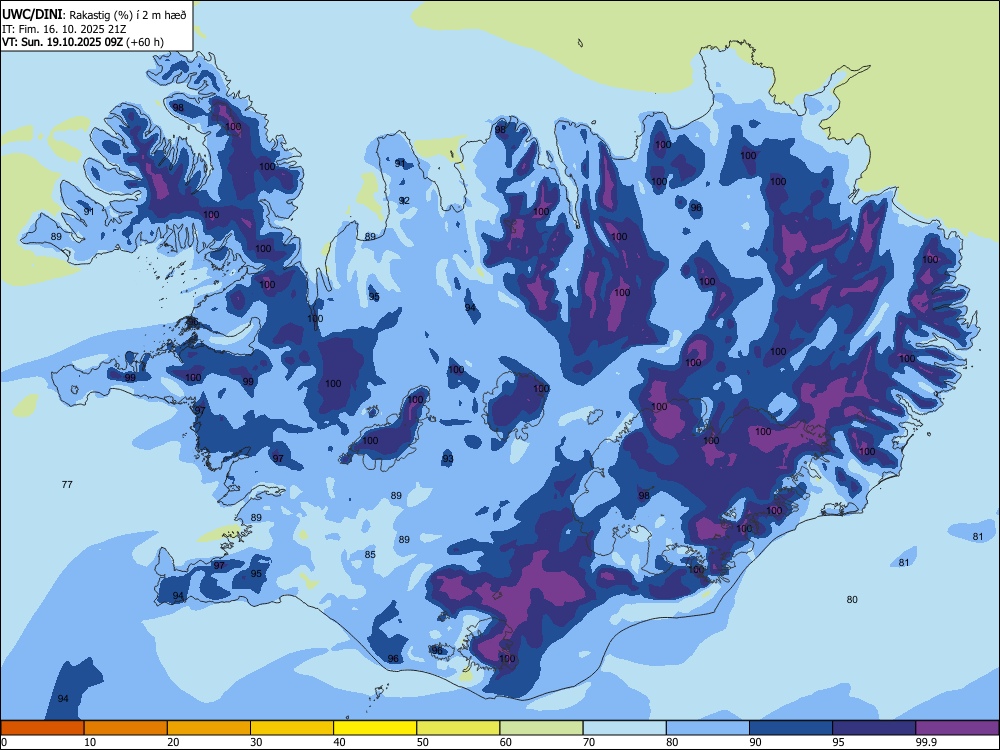Select the golden 30–40 legend swatch
The image size is (1000, 750).
292,728
